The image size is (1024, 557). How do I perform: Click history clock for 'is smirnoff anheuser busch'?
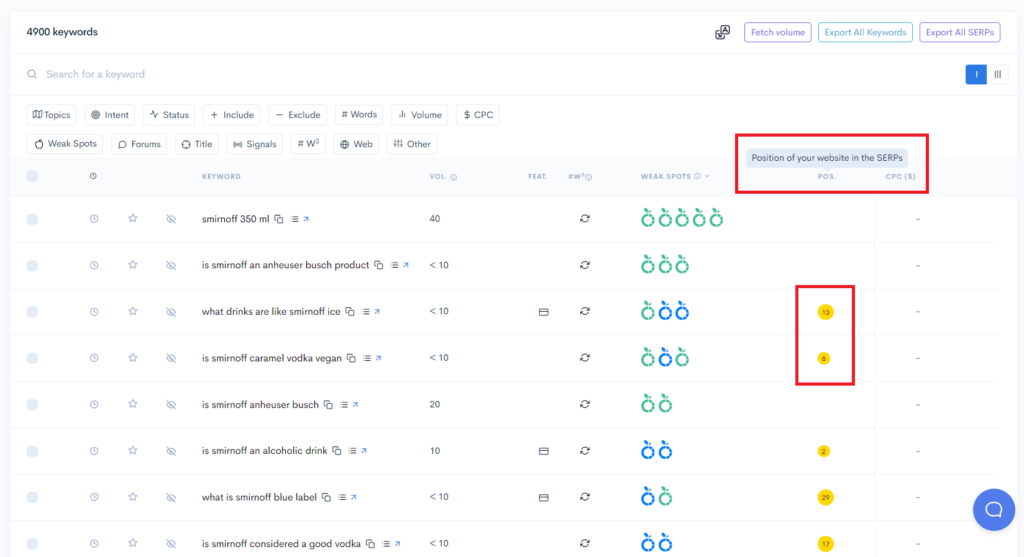tap(94, 404)
